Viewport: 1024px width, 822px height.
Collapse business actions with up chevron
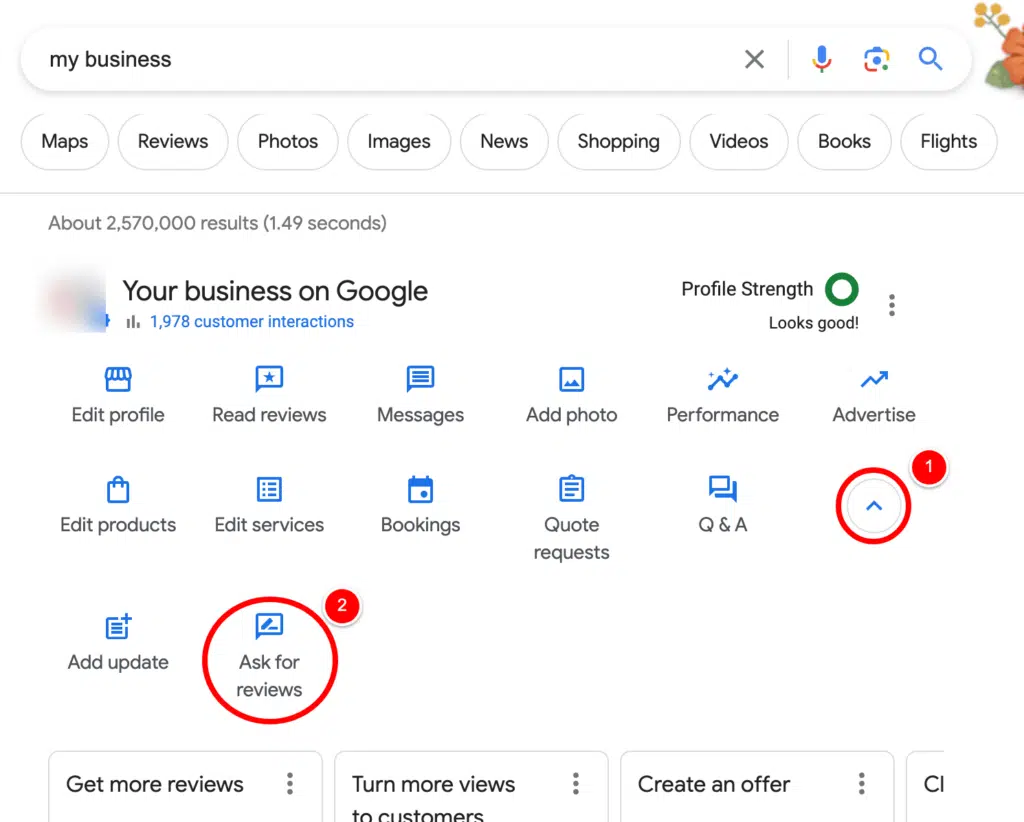click(x=874, y=506)
